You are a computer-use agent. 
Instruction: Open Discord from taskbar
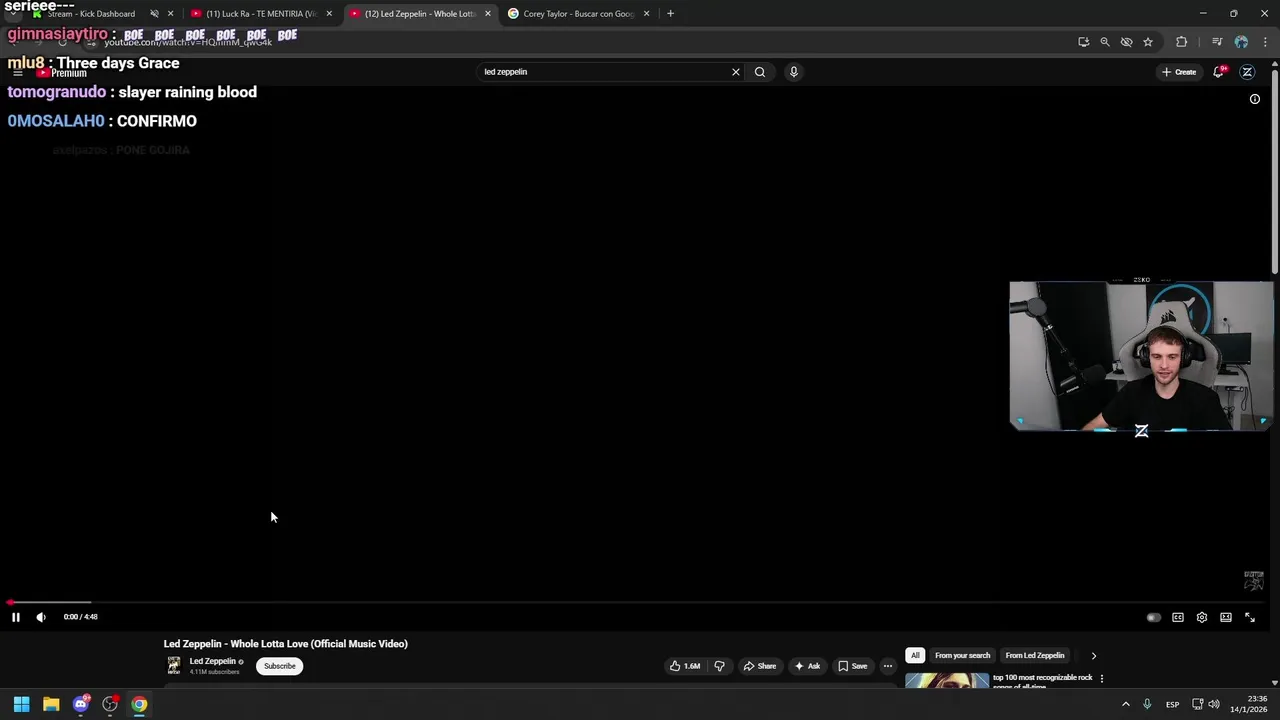coord(81,704)
